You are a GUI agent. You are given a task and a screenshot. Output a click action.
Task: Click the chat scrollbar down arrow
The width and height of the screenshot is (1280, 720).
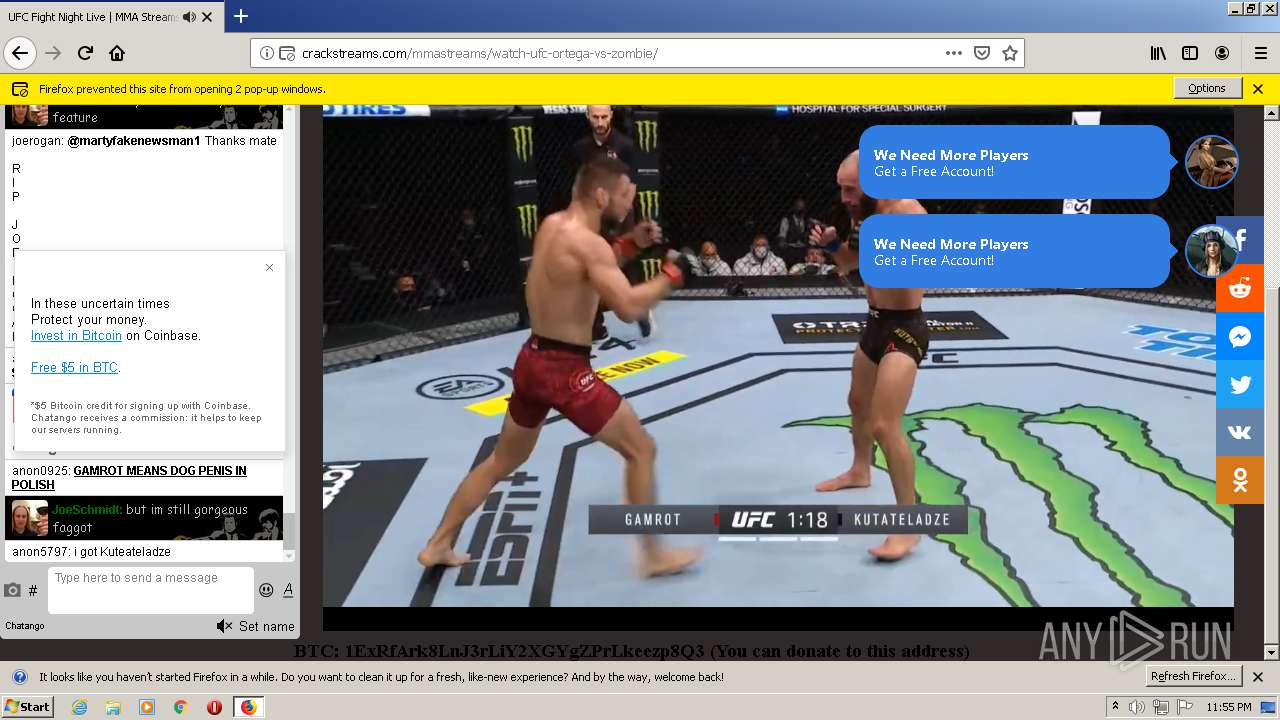pyautogui.click(x=290, y=555)
